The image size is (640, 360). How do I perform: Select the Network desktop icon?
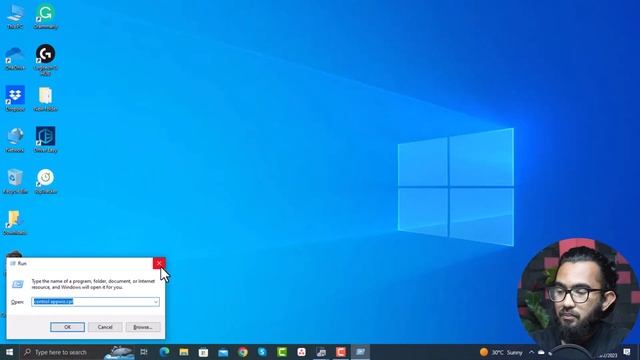pyautogui.click(x=15, y=140)
